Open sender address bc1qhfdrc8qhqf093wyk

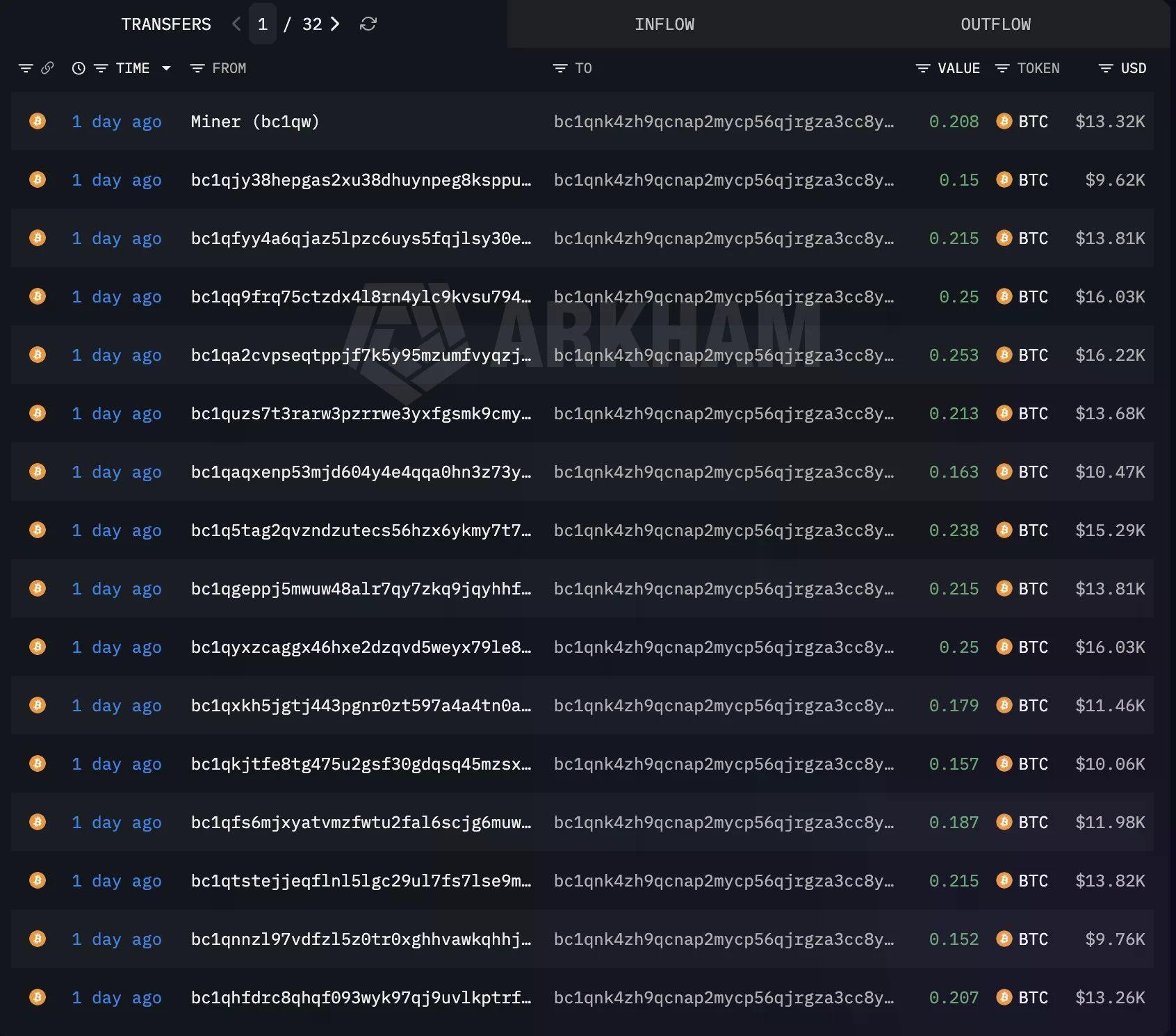(x=361, y=998)
